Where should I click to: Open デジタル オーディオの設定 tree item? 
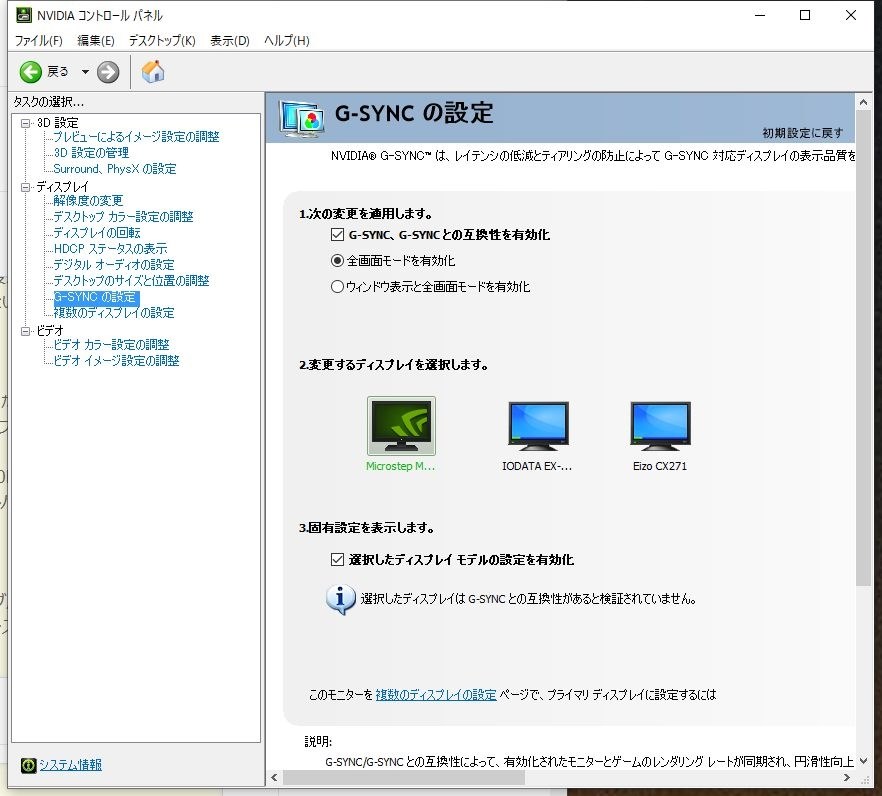[114, 265]
